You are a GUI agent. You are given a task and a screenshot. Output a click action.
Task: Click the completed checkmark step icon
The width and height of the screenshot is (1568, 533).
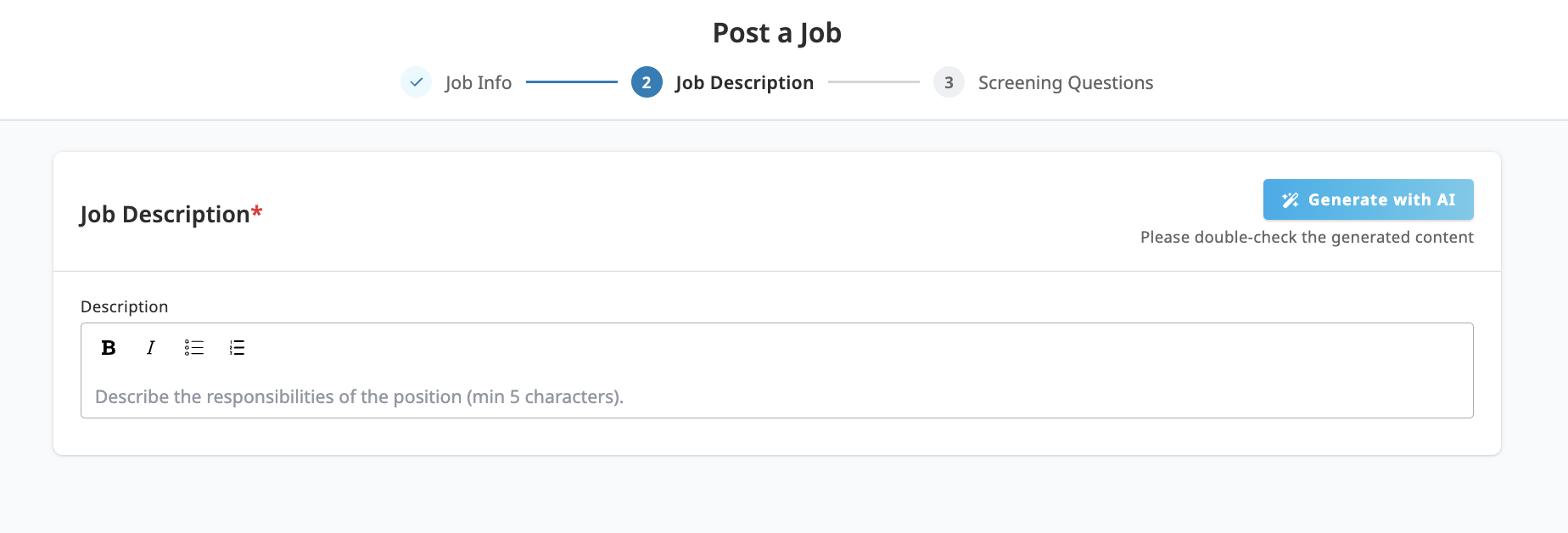[416, 82]
